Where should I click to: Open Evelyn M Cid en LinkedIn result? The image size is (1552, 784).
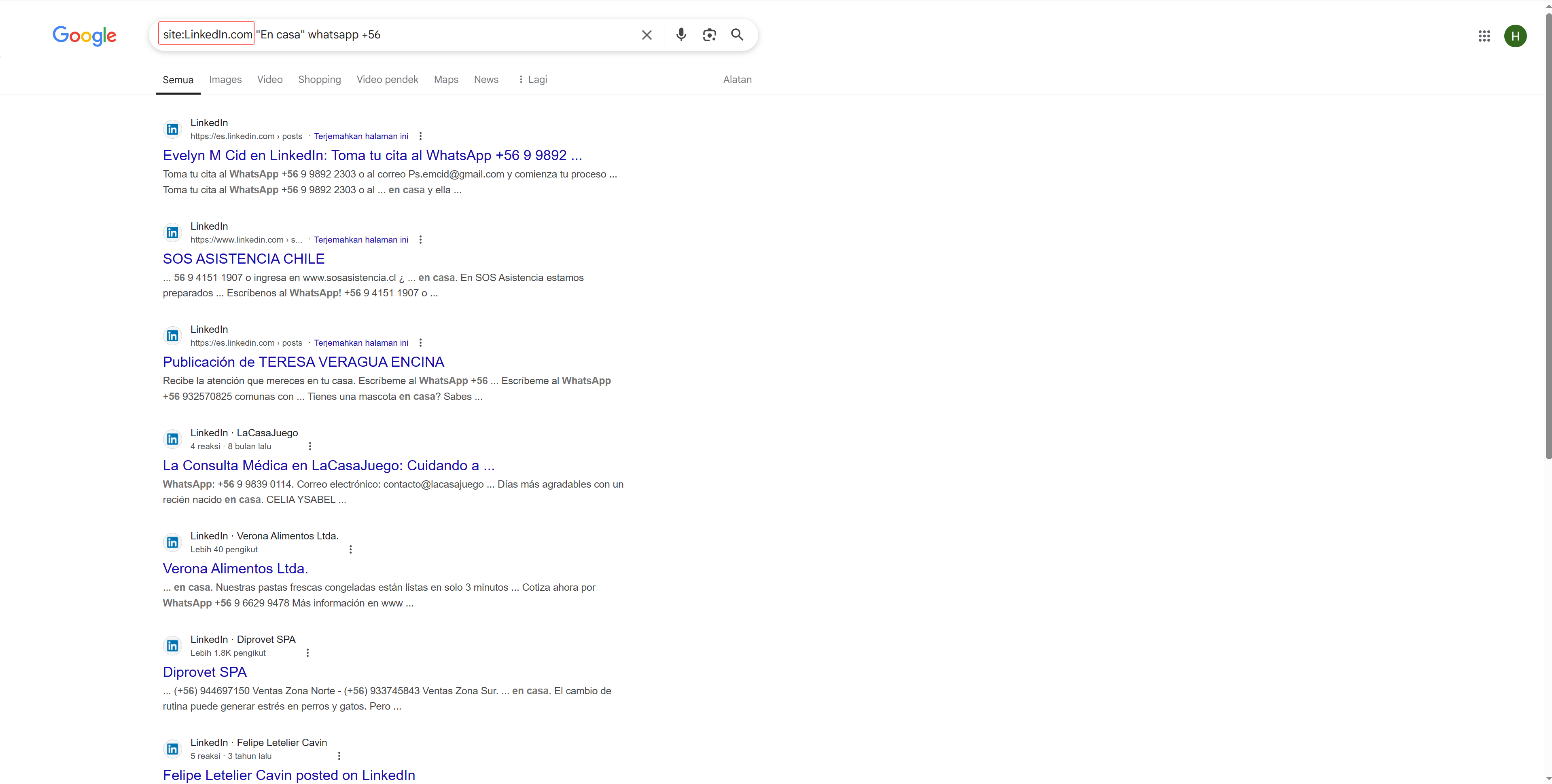click(372, 155)
